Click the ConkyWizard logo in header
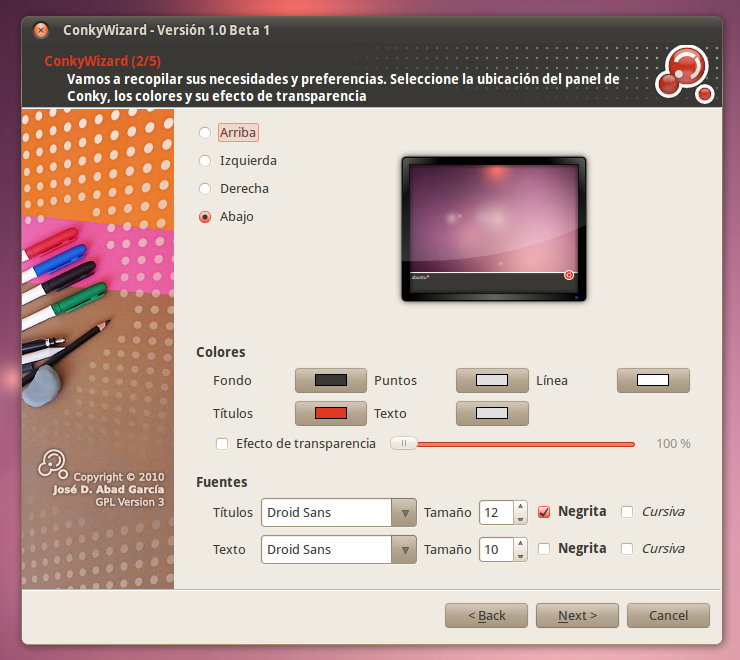Viewport: 740px width, 660px height. pos(685,75)
